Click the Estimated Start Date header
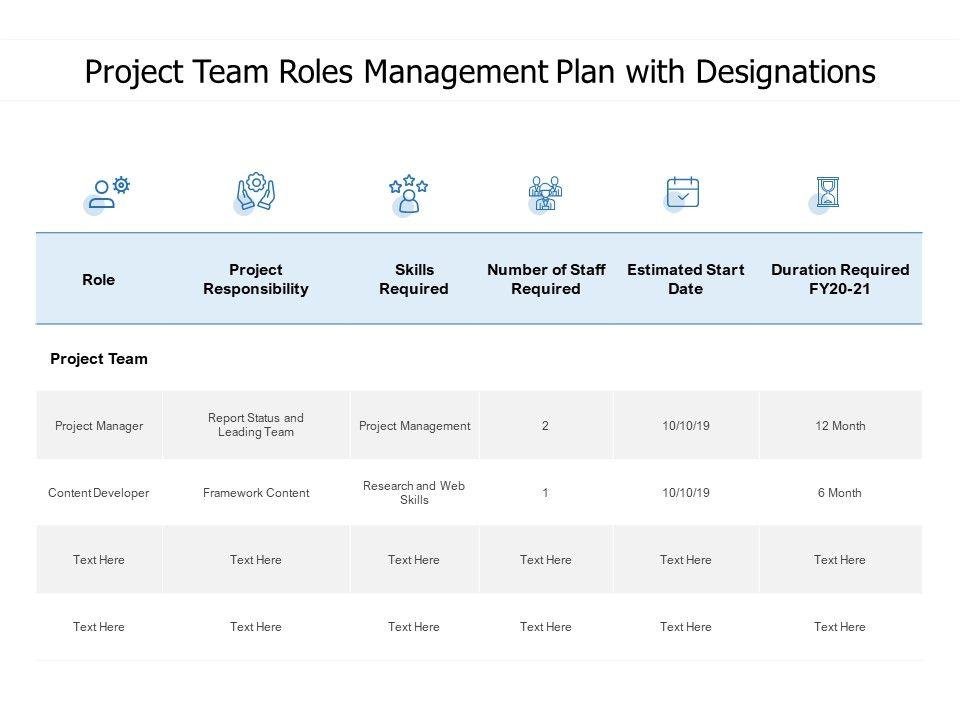Image resolution: width=960 pixels, height=720 pixels. click(x=686, y=279)
